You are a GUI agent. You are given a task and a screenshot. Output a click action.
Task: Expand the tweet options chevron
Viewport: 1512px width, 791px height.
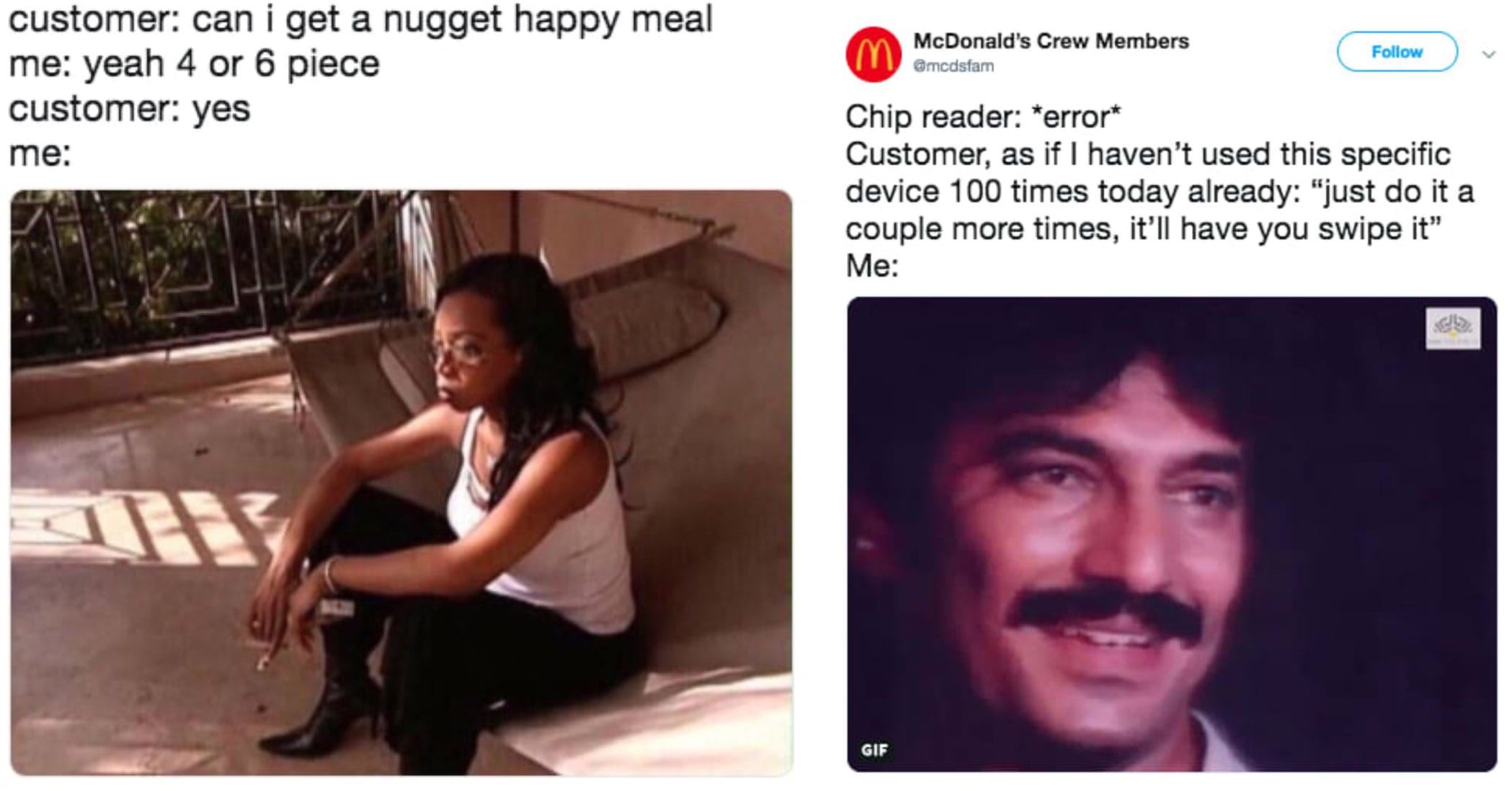pyautogui.click(x=1488, y=54)
